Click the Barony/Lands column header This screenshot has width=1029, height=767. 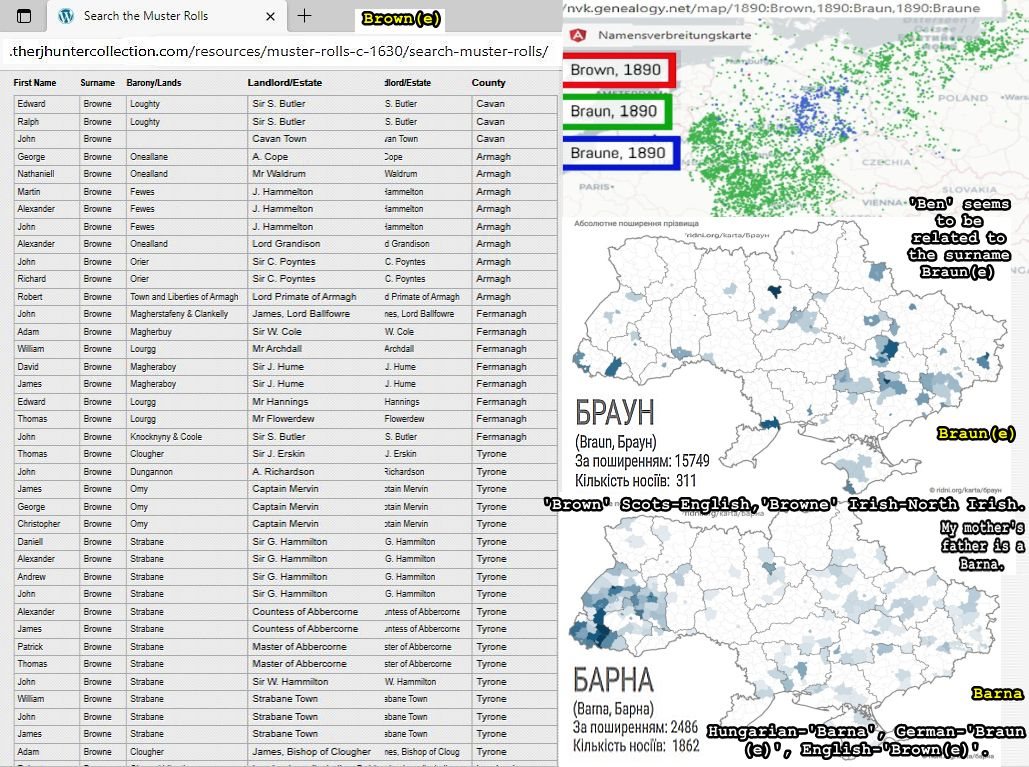click(153, 83)
